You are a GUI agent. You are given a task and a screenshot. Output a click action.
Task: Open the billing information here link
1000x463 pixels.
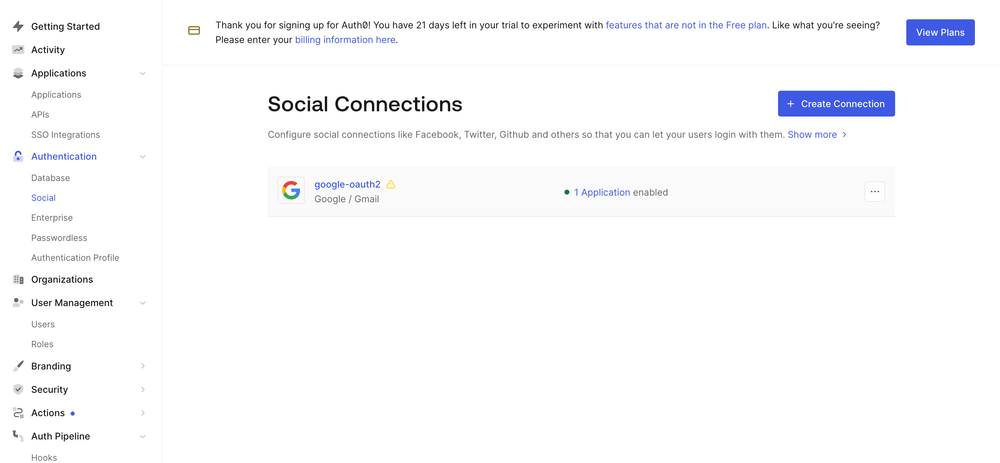[x=345, y=40]
